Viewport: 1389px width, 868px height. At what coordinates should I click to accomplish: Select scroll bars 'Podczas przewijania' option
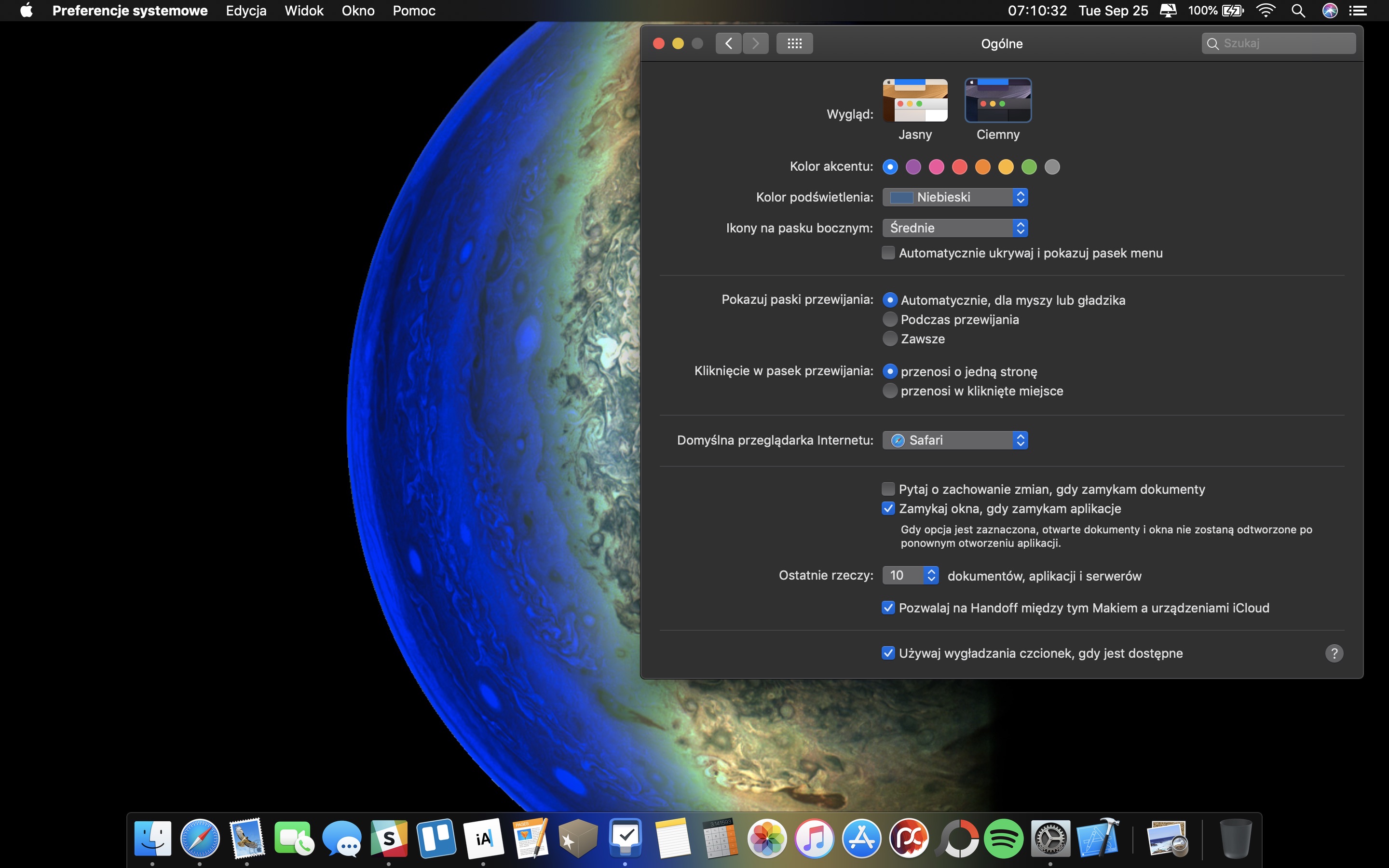tap(890, 319)
